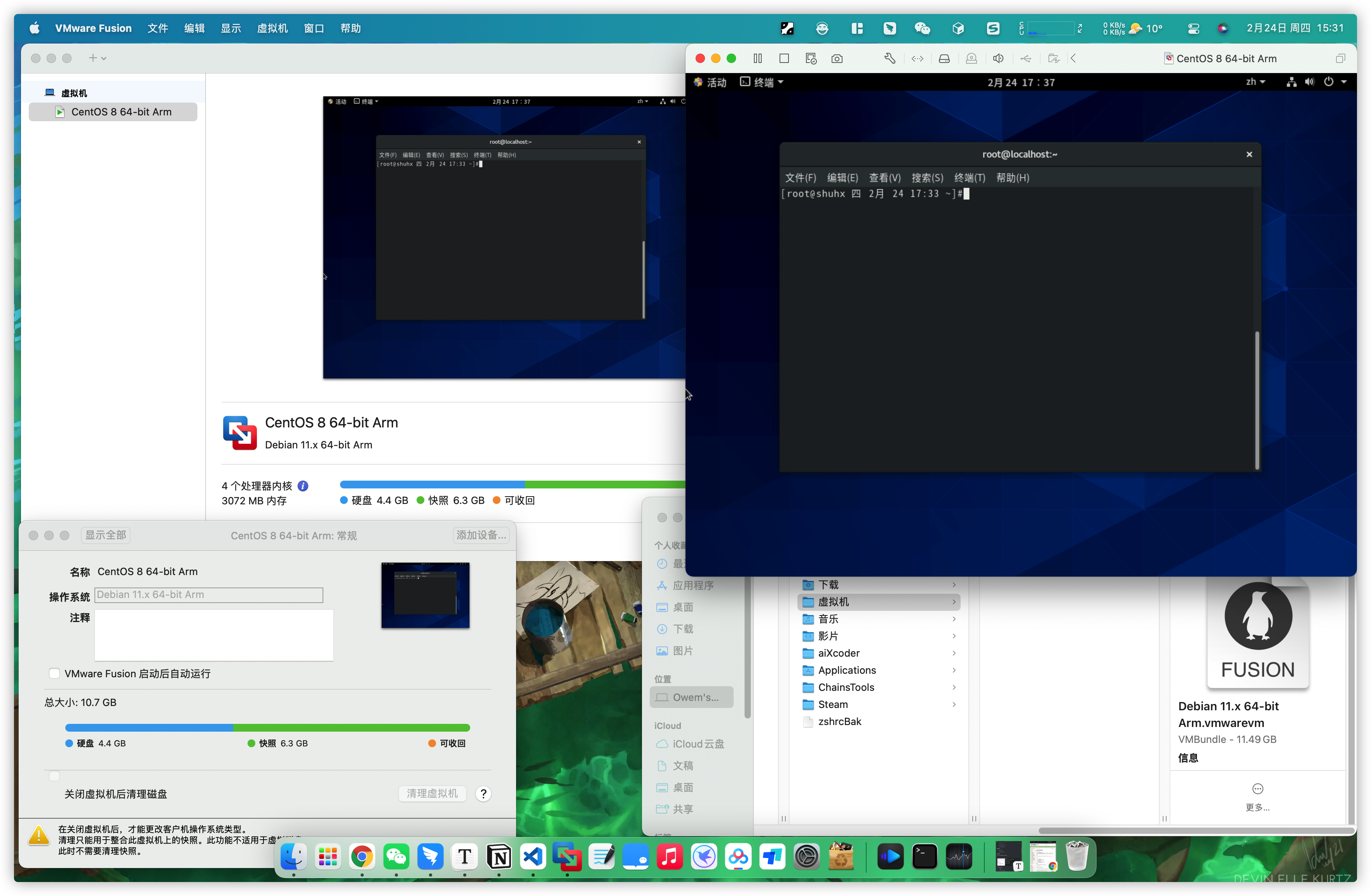Click the shared folders icon in VM toolbar
The height and width of the screenshot is (896, 1371).
click(x=1053, y=58)
